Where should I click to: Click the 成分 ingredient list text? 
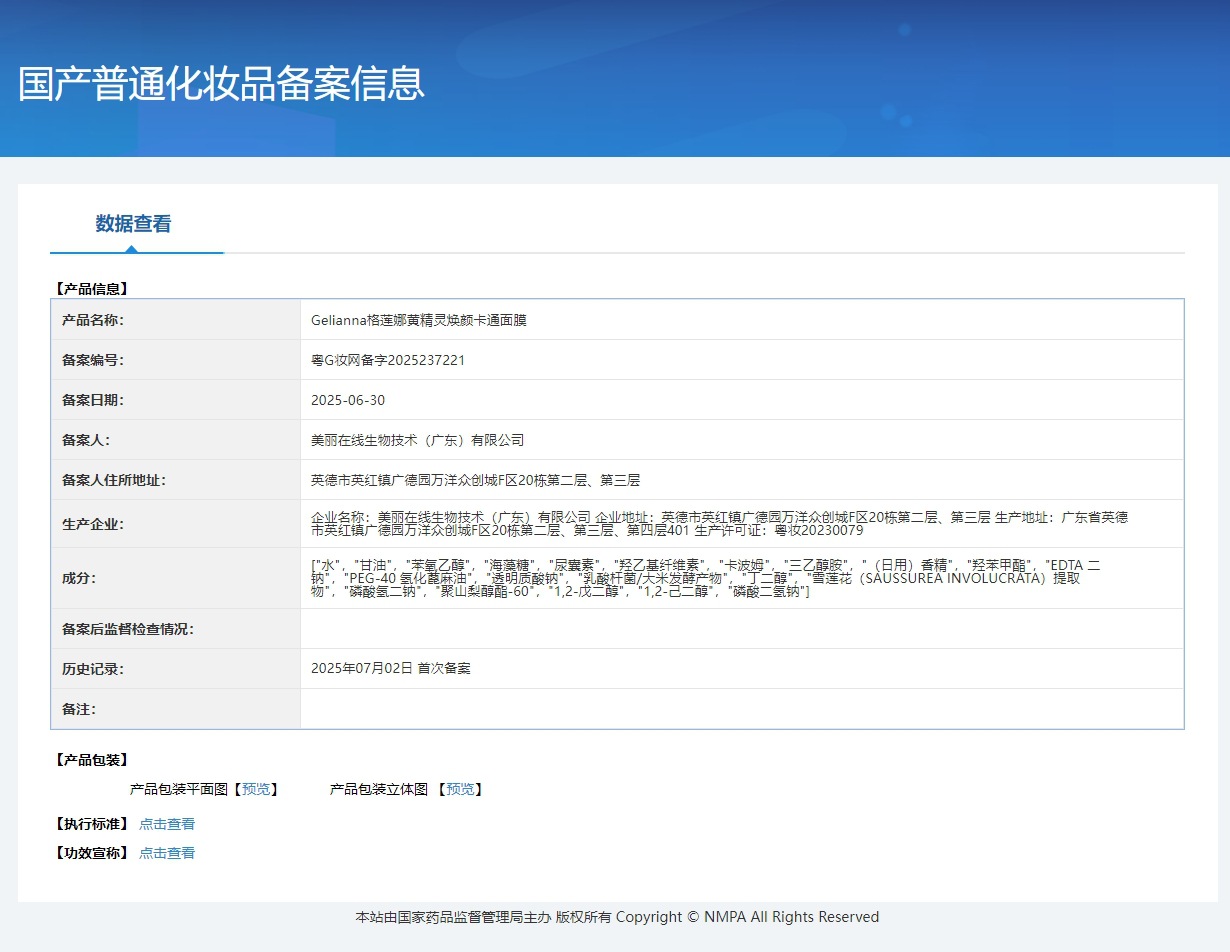[x=705, y=578]
